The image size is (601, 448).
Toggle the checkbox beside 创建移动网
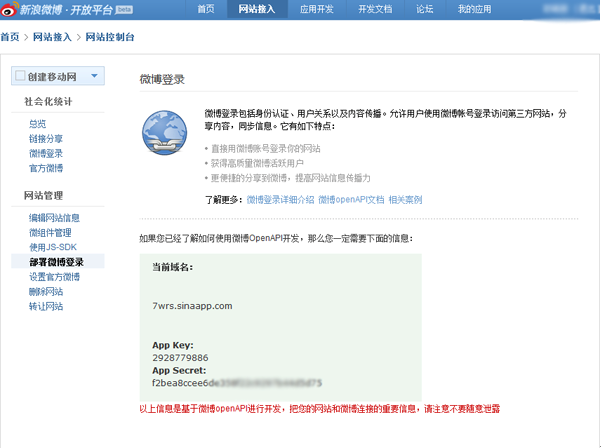(x=20, y=75)
